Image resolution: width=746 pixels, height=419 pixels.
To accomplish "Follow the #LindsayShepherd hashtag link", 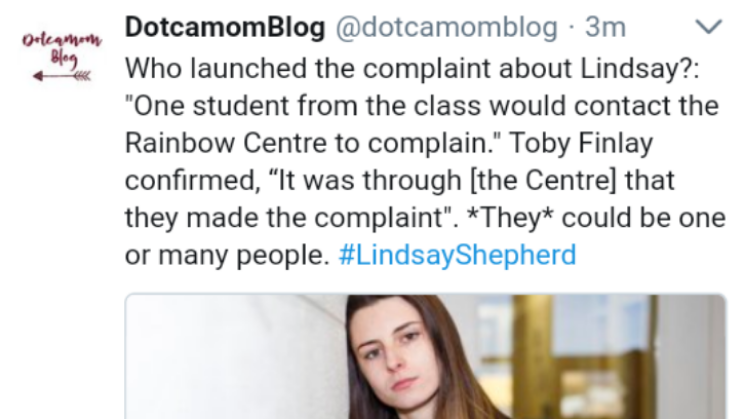I will coord(457,255).
